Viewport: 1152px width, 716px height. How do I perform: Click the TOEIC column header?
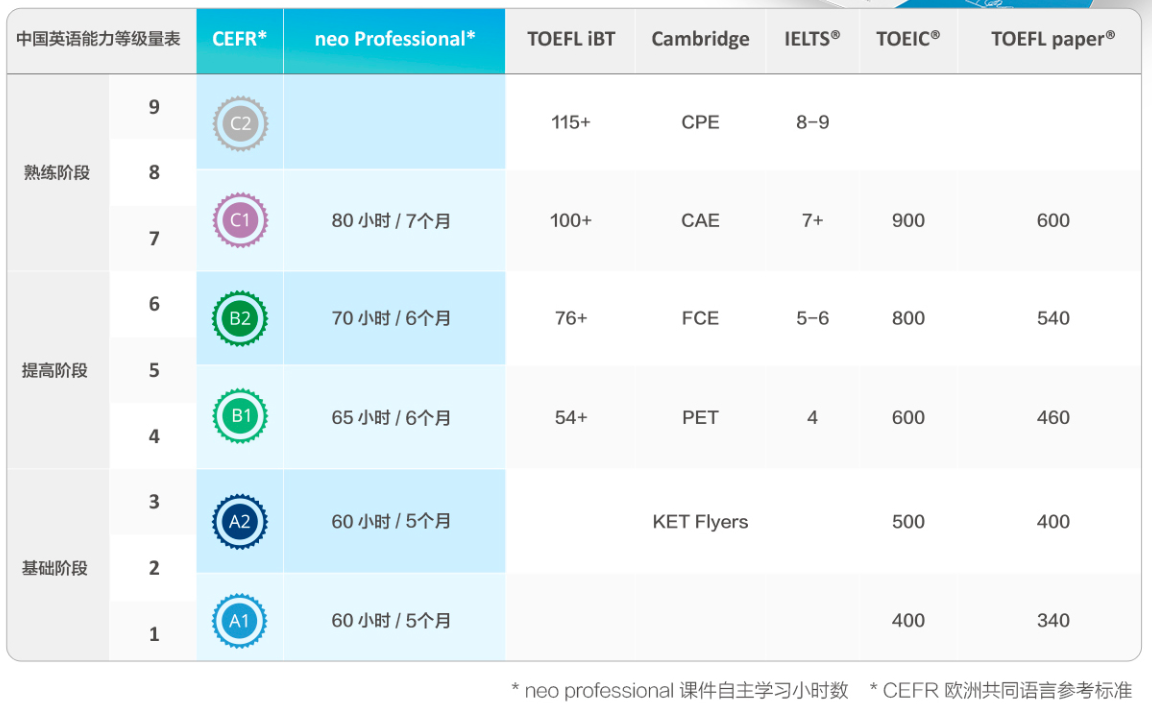pyautogui.click(x=908, y=40)
